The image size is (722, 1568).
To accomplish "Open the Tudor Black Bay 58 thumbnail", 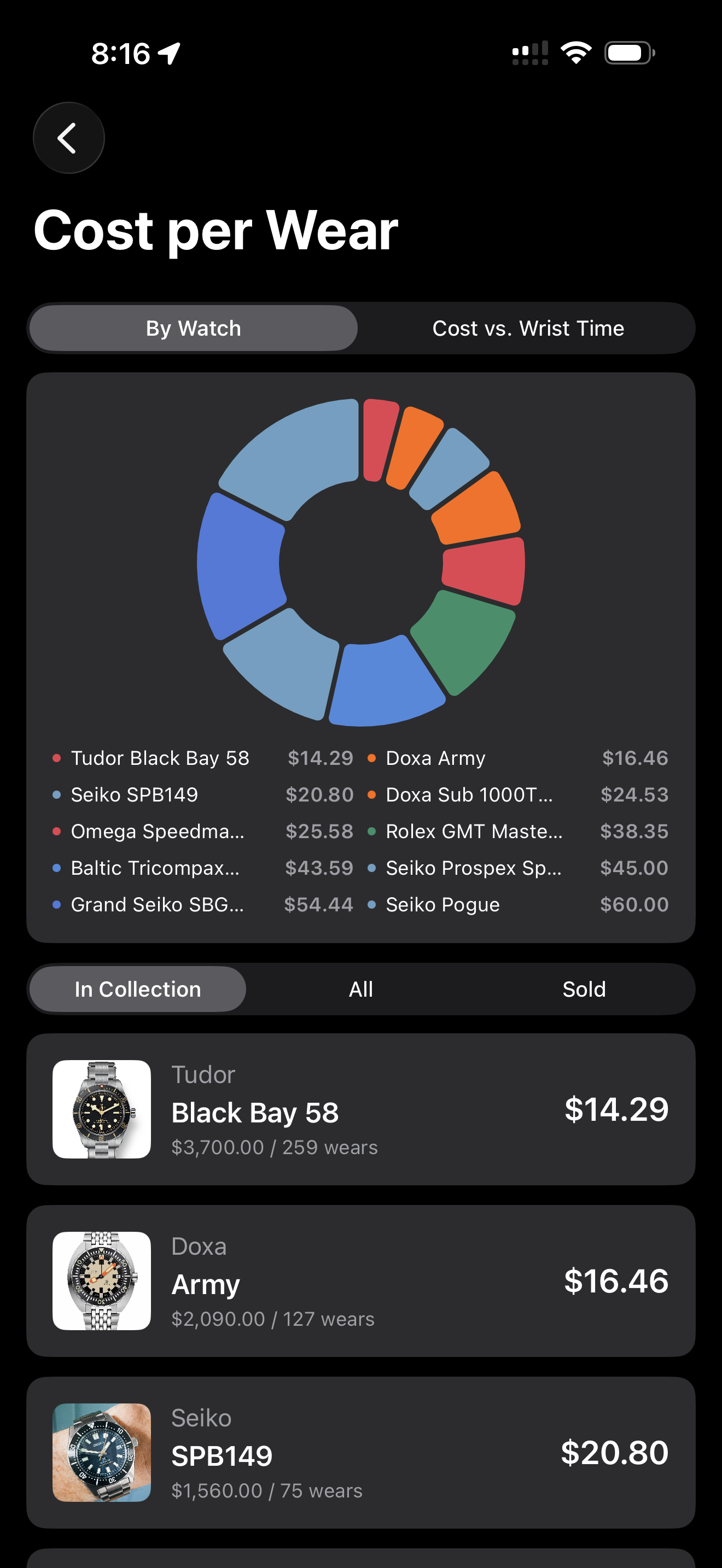I will [102, 1109].
